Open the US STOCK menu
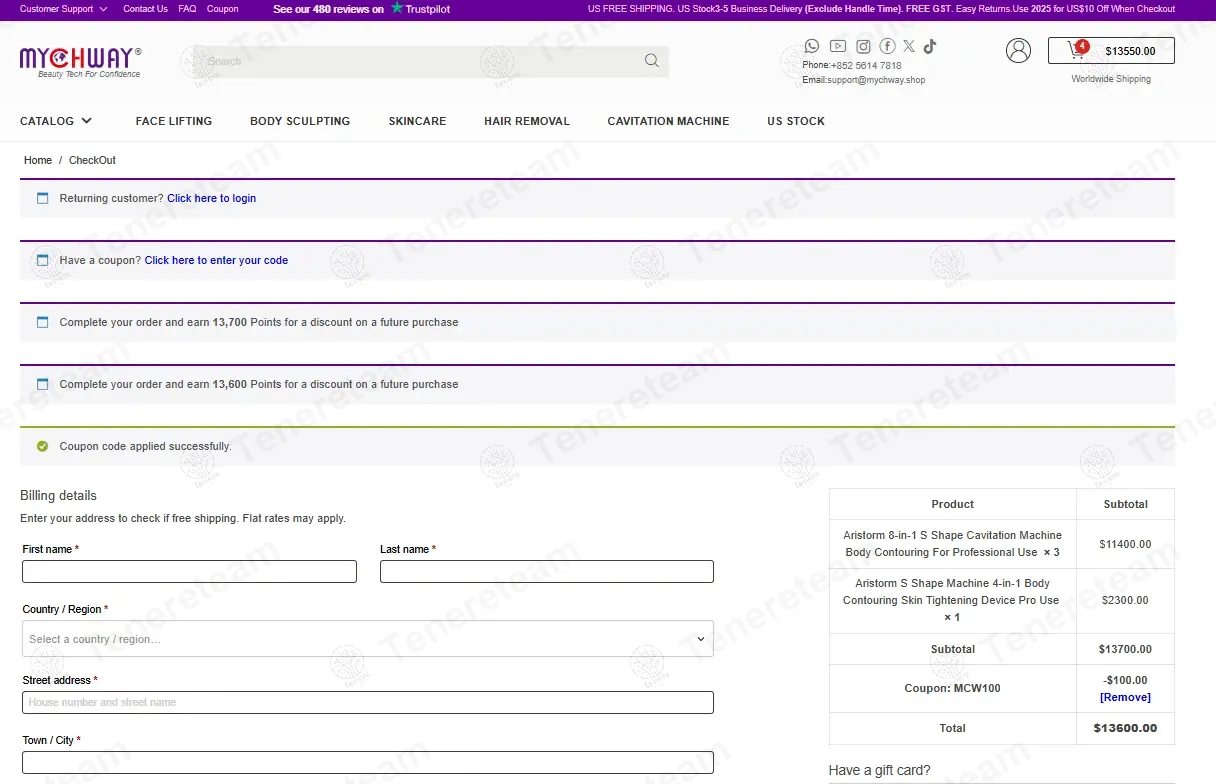This screenshot has height=784, width=1216. point(796,121)
